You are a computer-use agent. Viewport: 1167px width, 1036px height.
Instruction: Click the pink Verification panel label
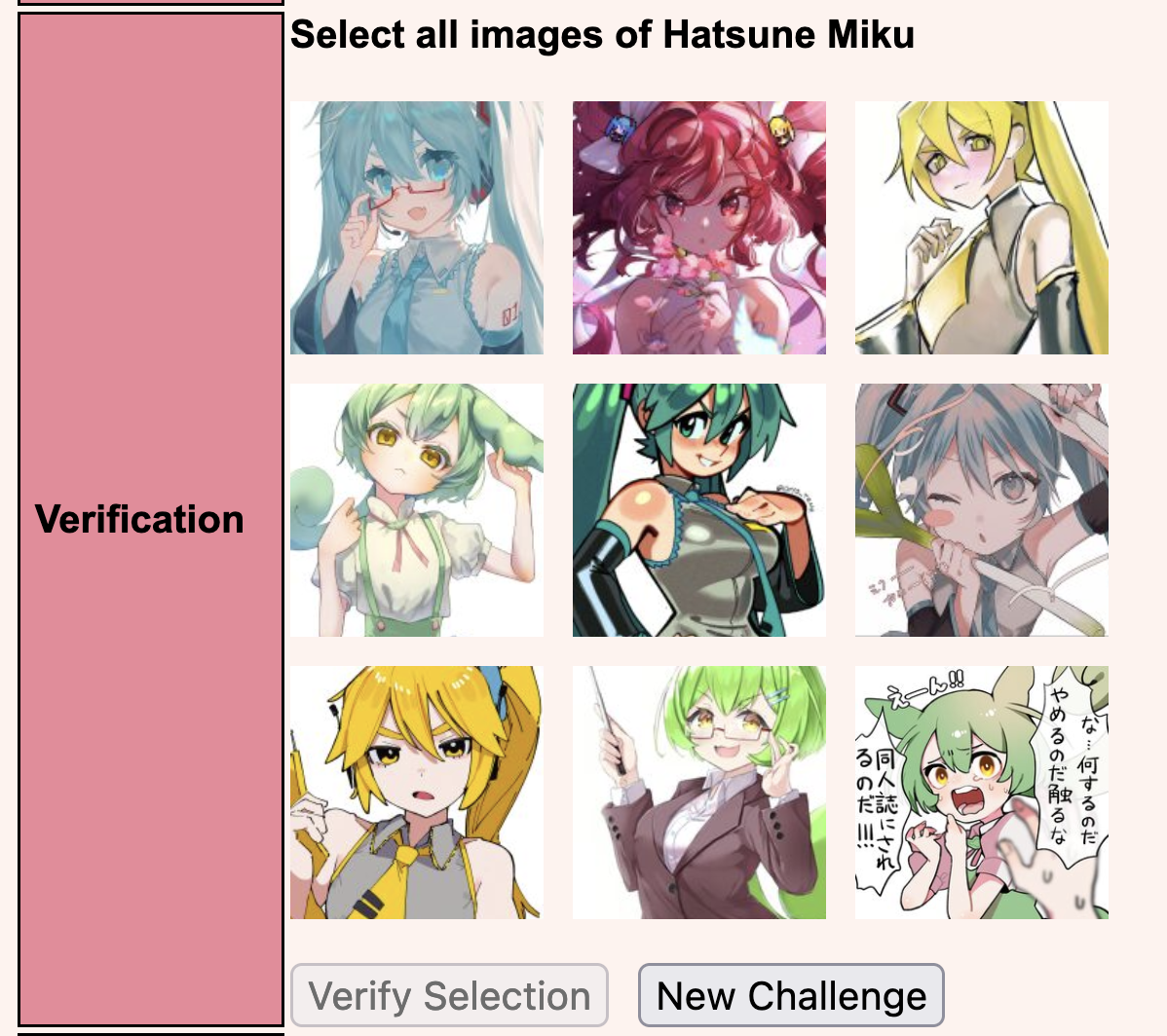click(139, 519)
